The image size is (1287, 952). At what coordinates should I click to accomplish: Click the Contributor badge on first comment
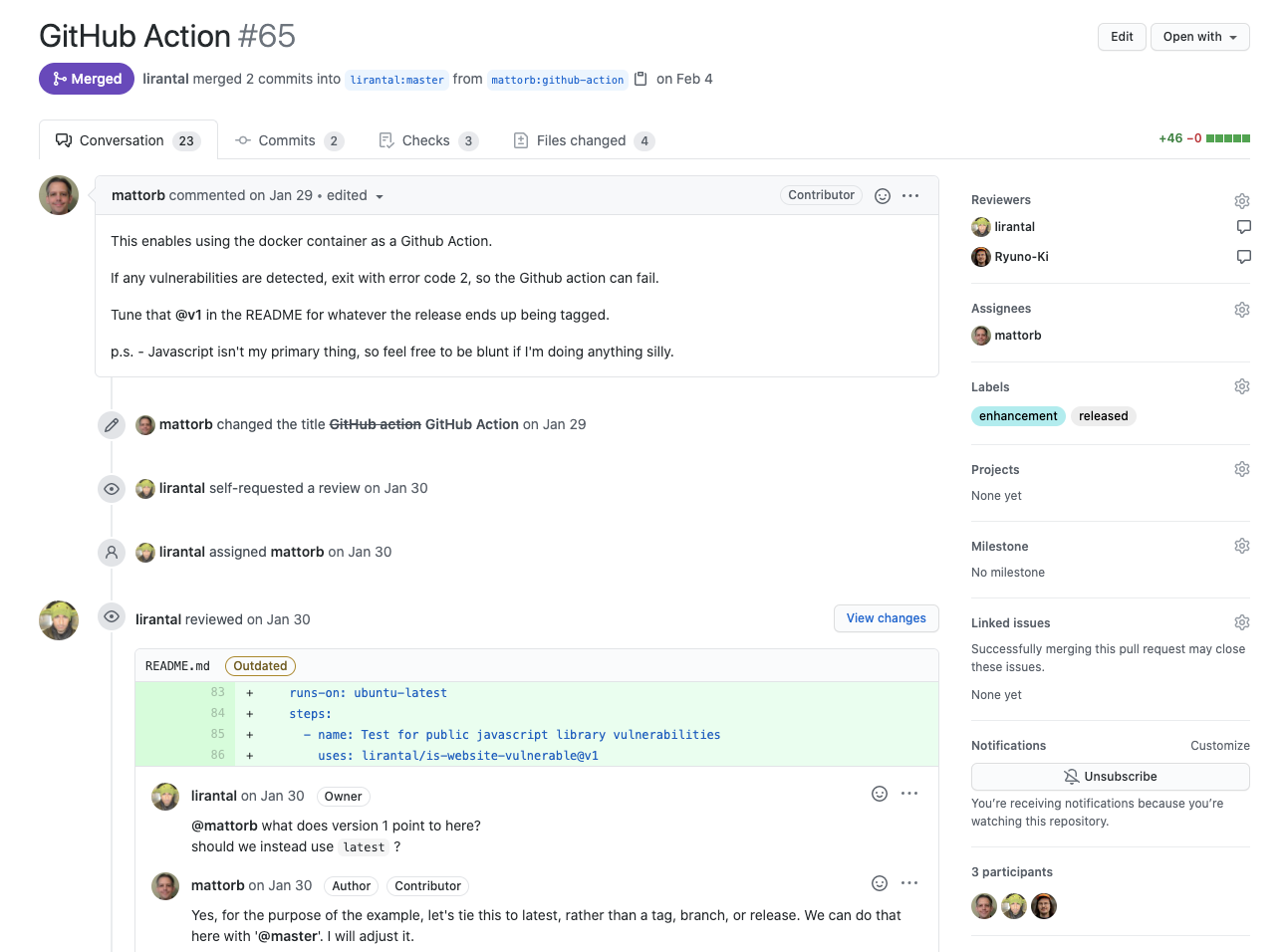[x=821, y=195]
